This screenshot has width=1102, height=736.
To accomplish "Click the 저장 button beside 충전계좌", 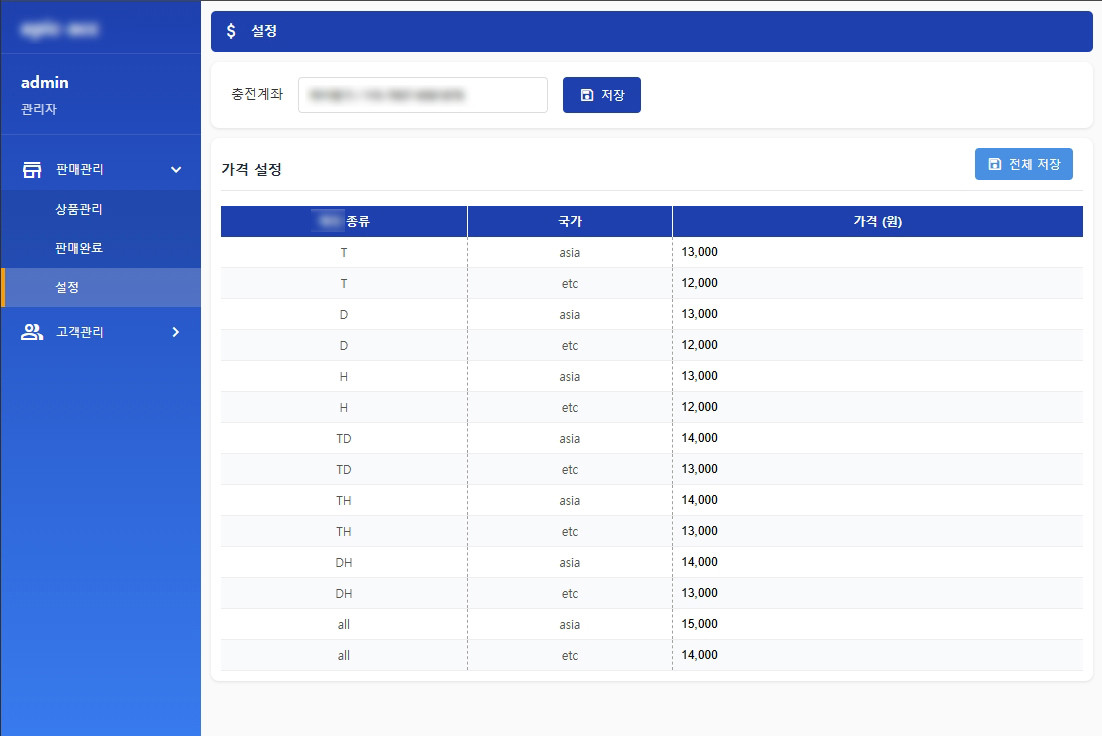I will coord(602,95).
